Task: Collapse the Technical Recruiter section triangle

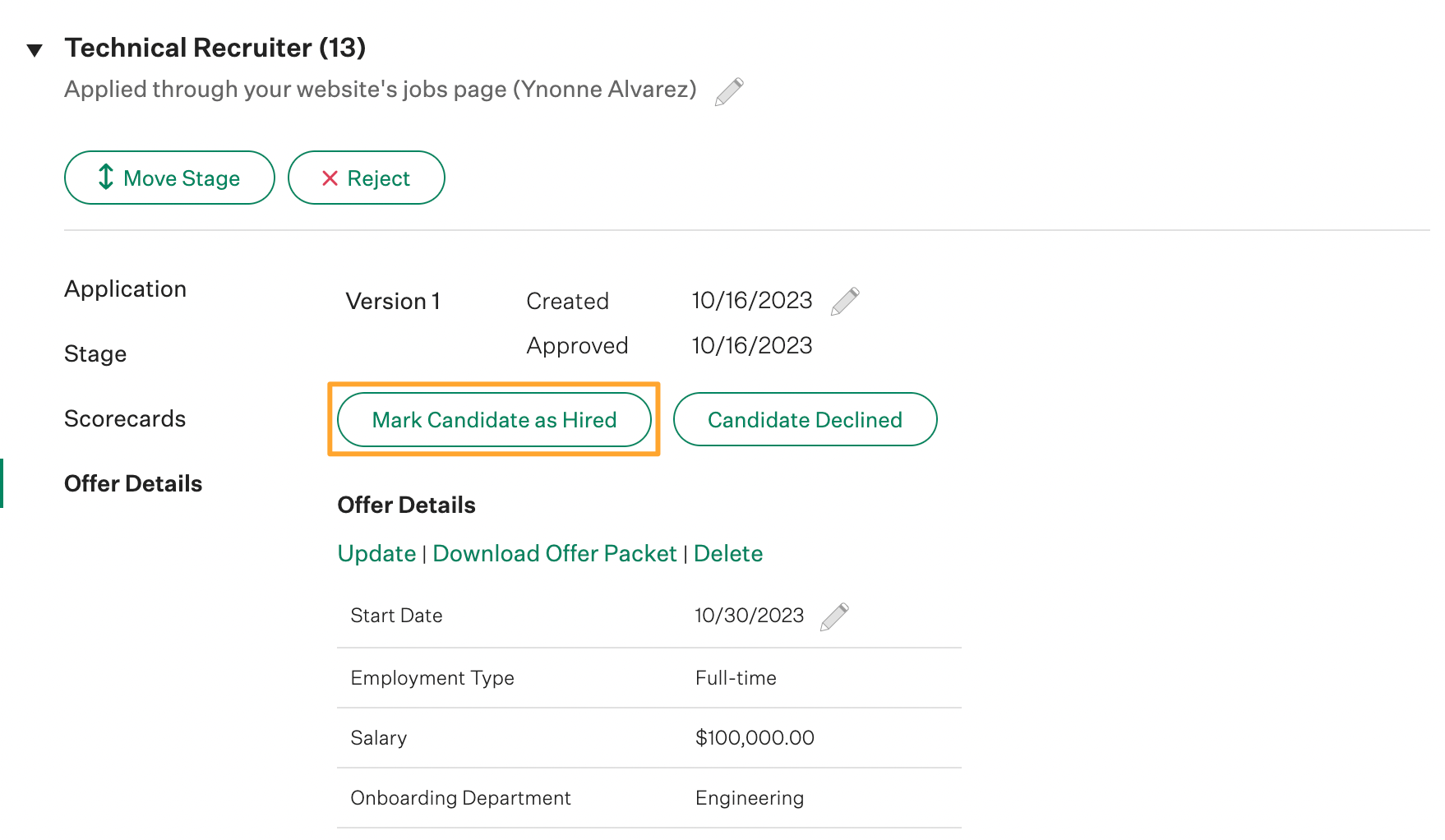Action: point(35,50)
